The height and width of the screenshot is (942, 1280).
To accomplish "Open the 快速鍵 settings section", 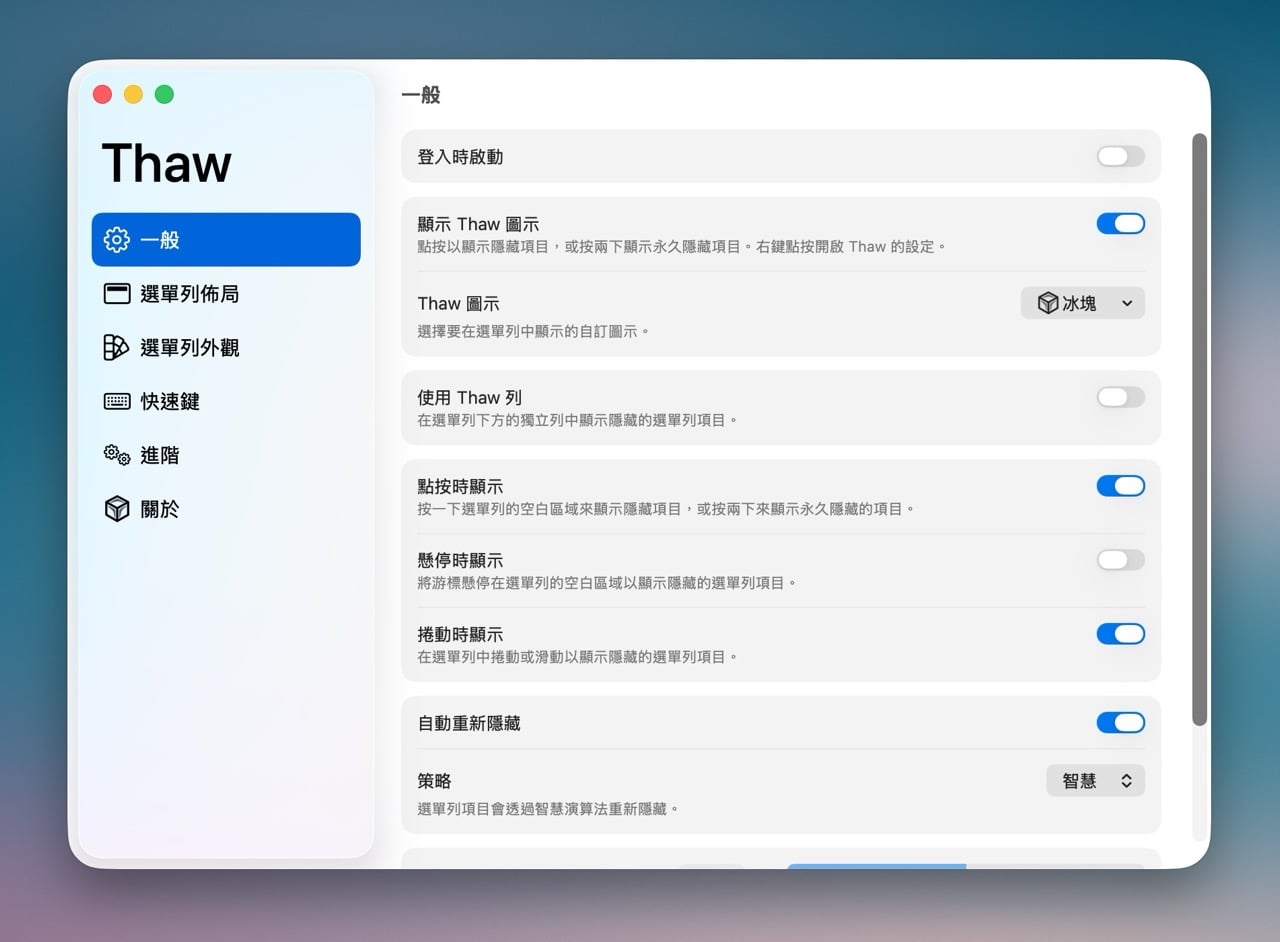I will (x=170, y=402).
